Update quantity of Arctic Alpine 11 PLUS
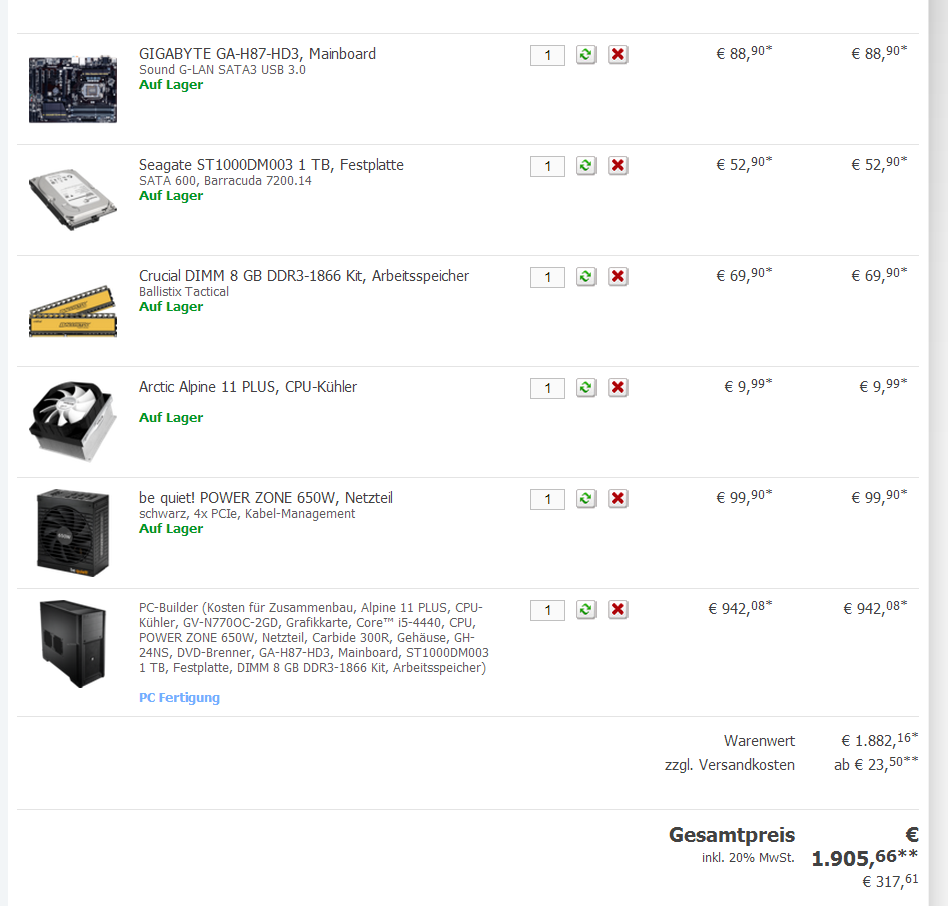The height and width of the screenshot is (906, 948). [585, 387]
